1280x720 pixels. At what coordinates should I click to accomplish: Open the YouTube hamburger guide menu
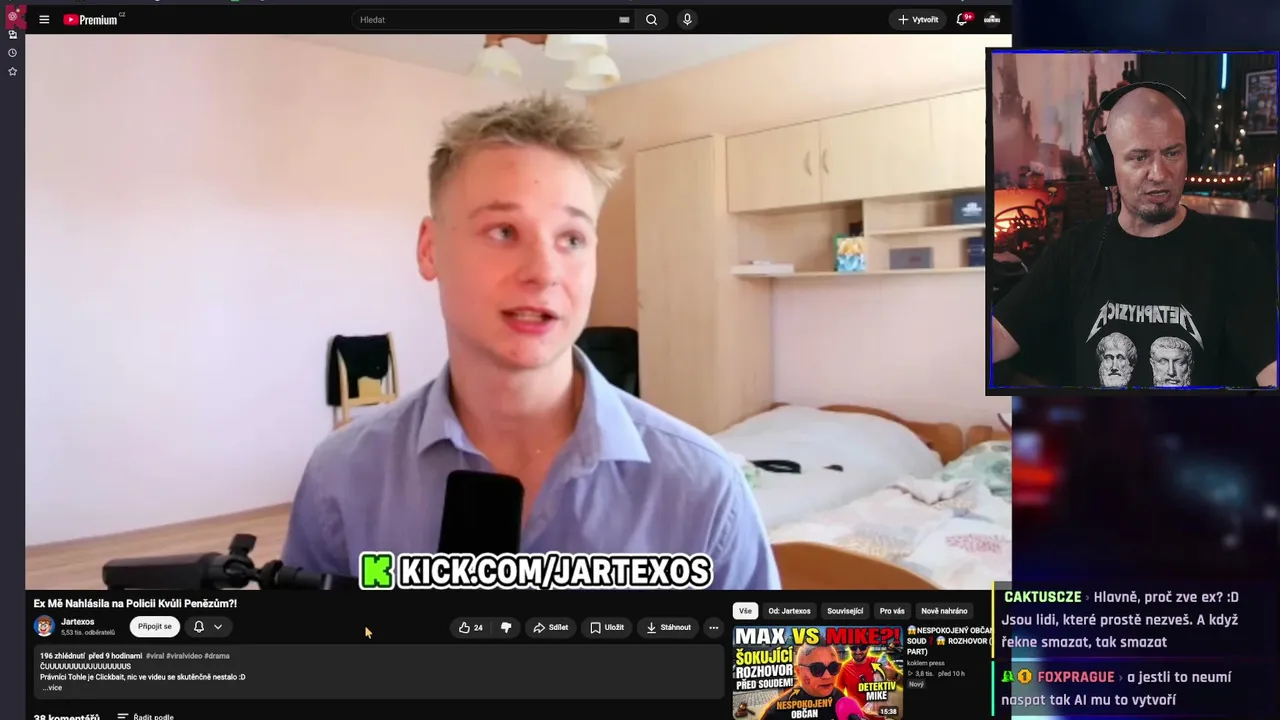pos(44,19)
